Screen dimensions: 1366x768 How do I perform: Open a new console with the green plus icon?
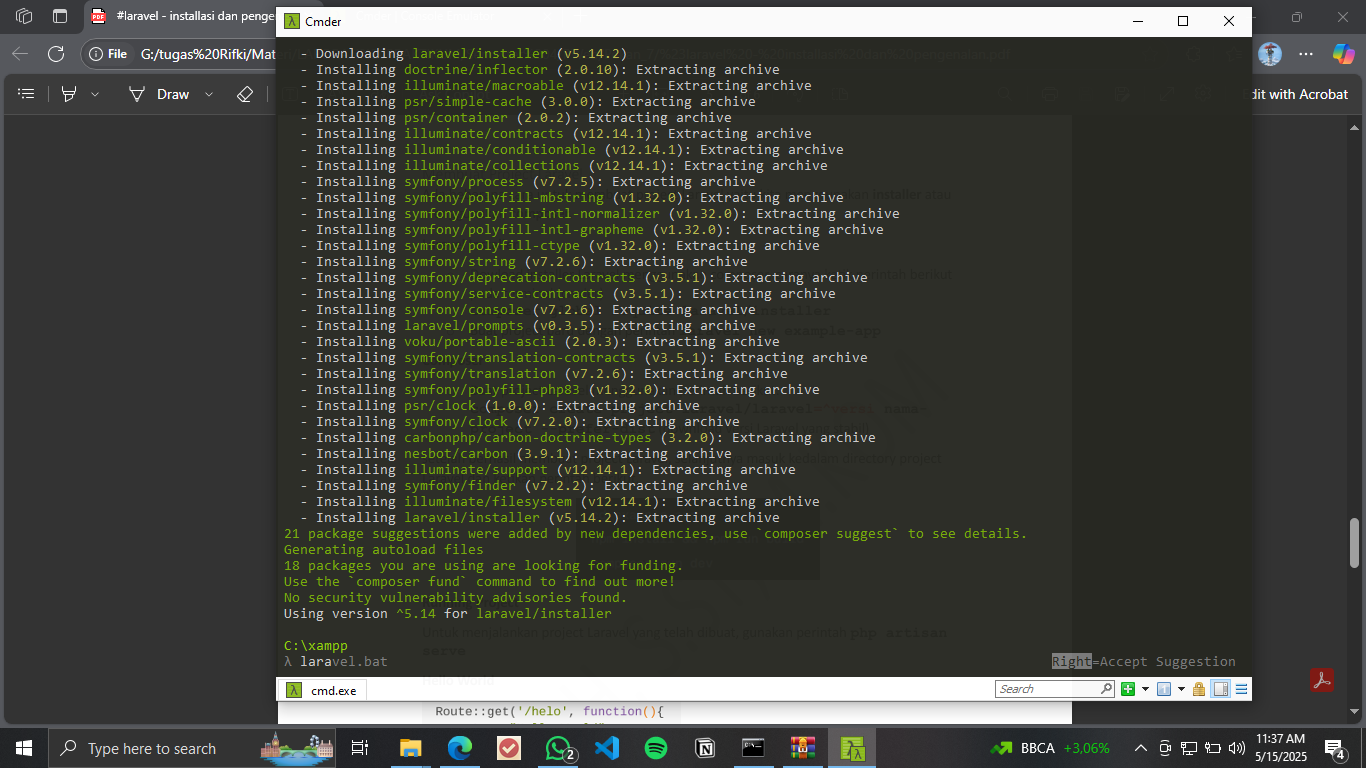pyautogui.click(x=1128, y=688)
